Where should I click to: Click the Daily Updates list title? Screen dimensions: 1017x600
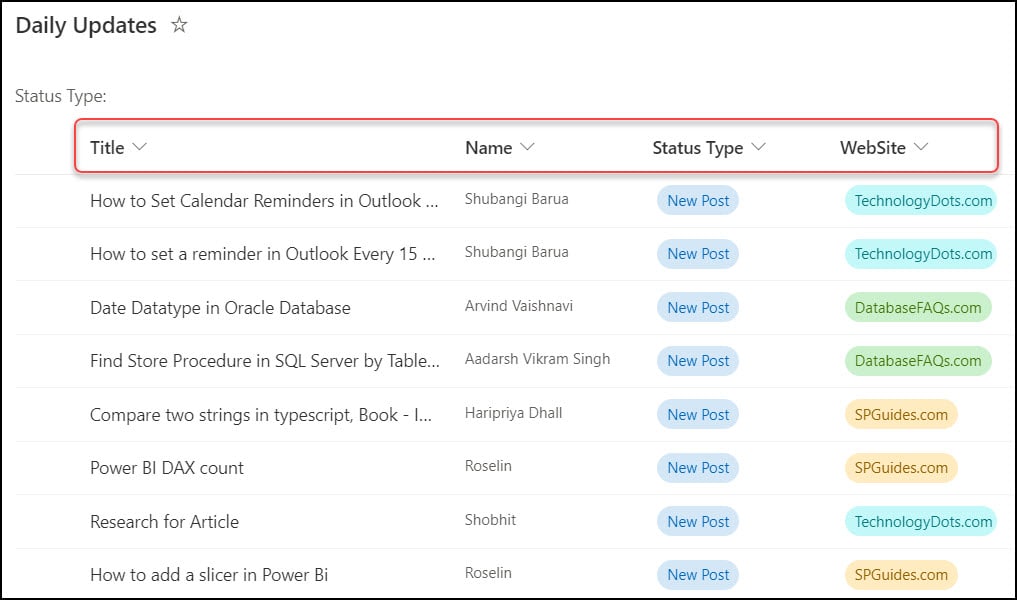tap(86, 26)
